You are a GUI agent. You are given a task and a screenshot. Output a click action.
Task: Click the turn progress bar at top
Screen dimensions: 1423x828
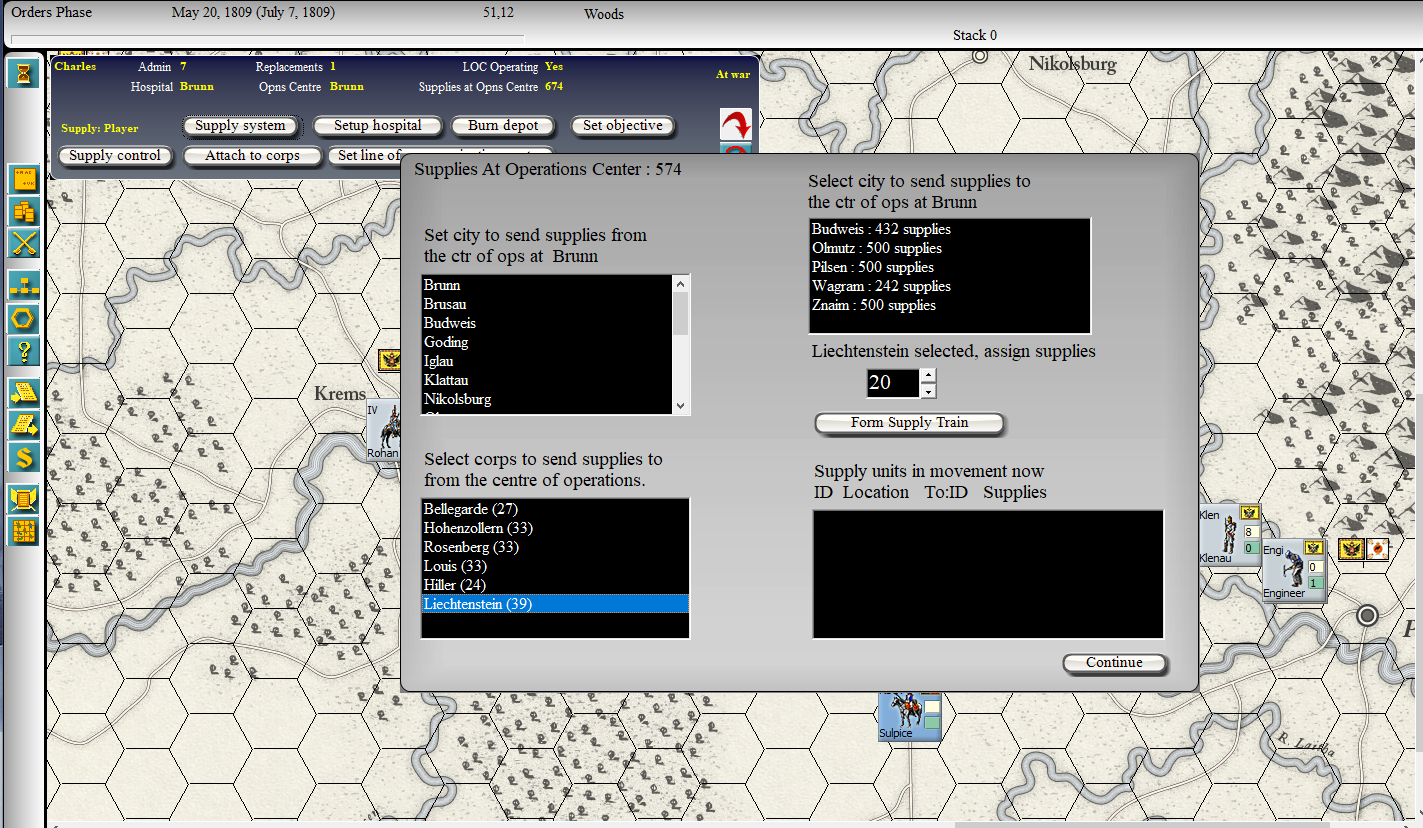268,38
